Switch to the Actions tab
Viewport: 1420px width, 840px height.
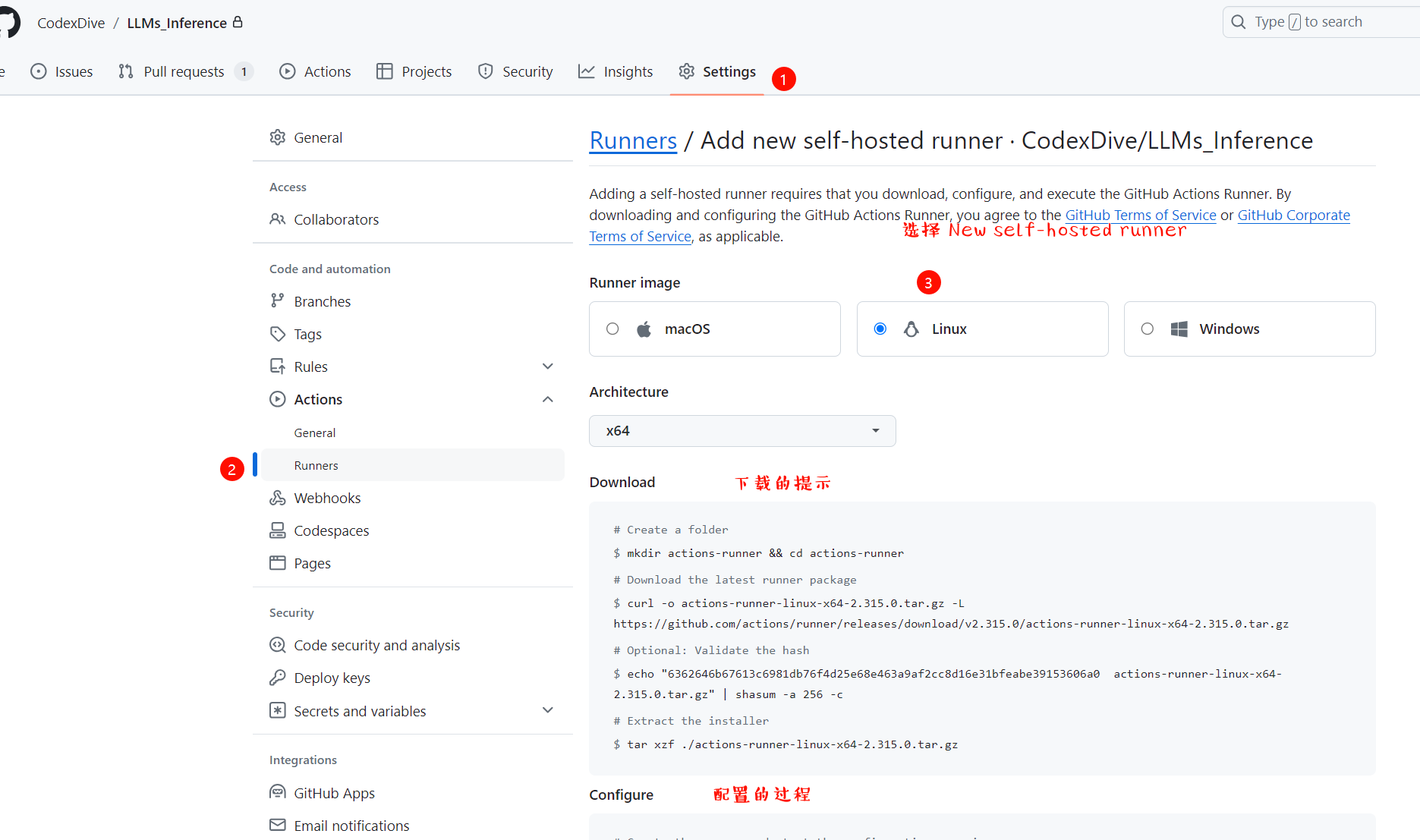[316, 71]
